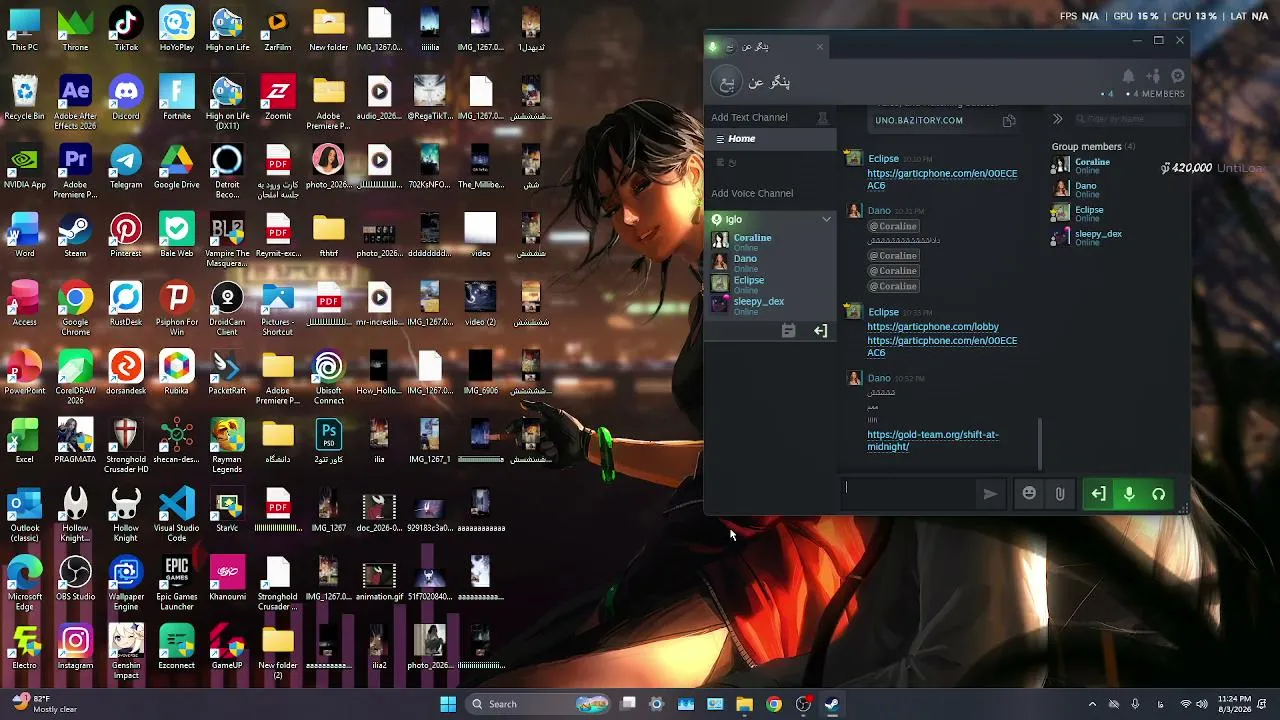Open the Eclipse garticphone link from 10:30 PM
Screen dimensions: 1280x720
pyautogui.click(x=942, y=179)
